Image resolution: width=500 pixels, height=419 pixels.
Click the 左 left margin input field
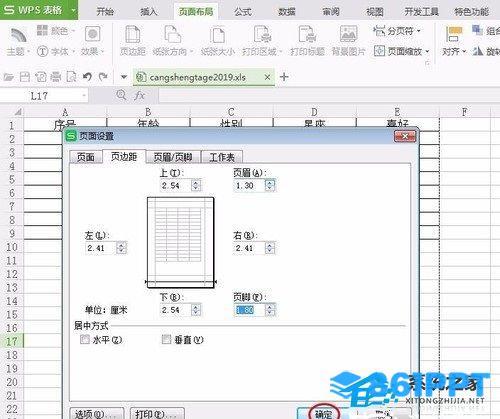tap(101, 248)
